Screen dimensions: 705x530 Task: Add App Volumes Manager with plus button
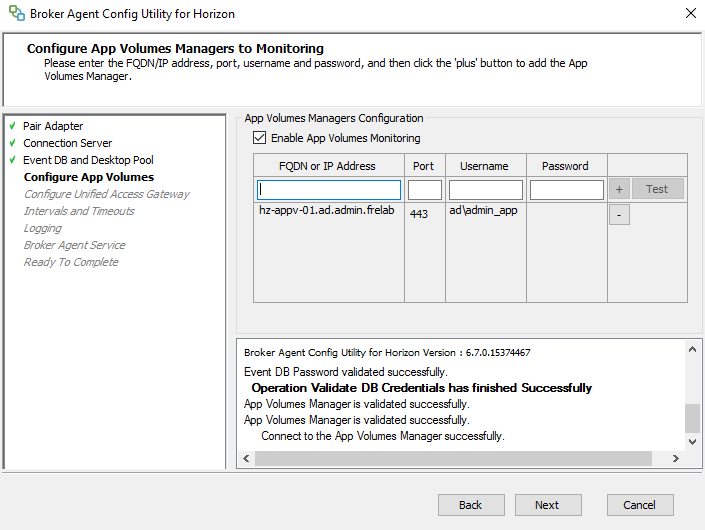pyautogui.click(x=619, y=189)
